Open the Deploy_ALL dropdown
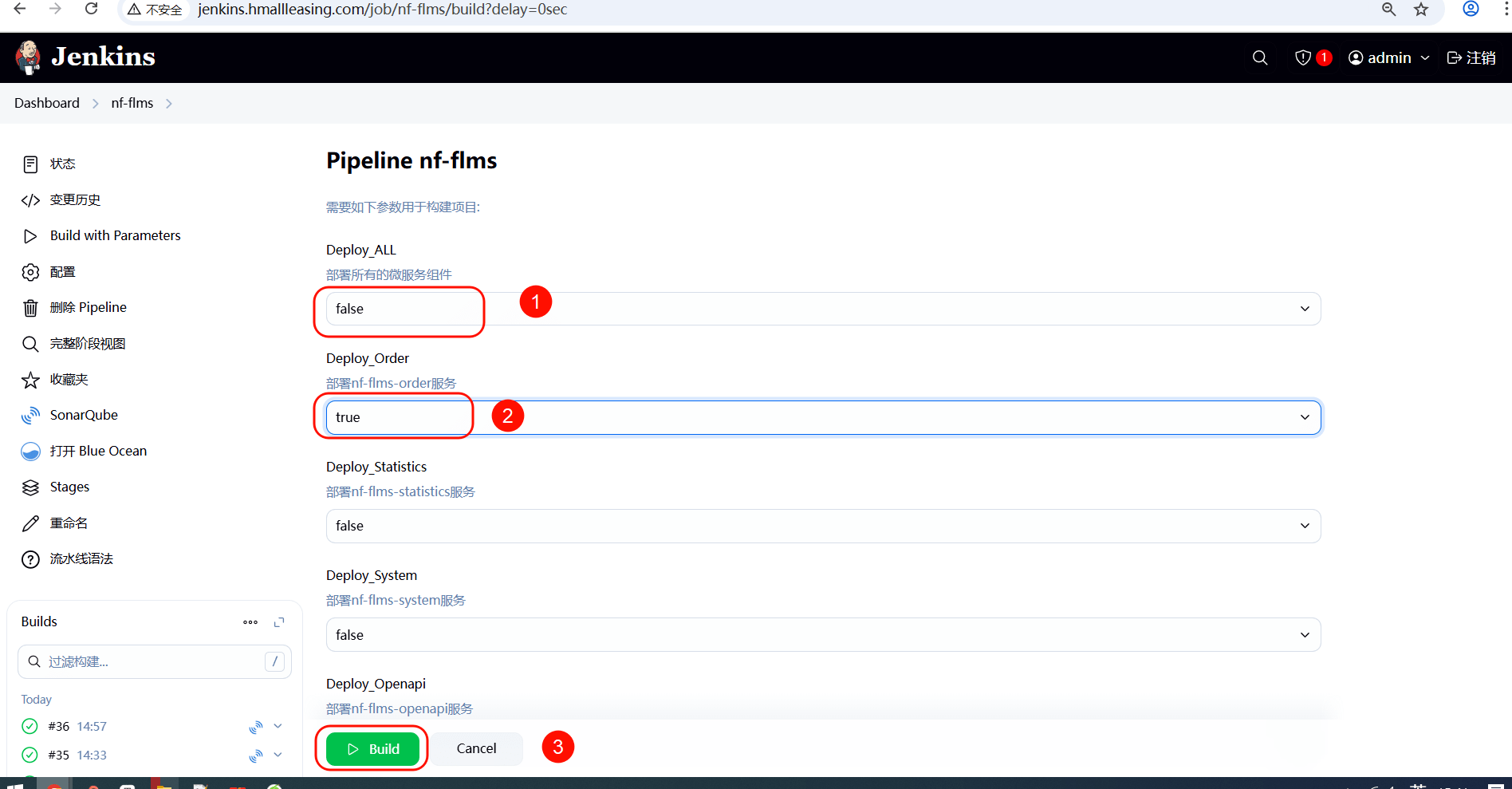 pos(823,309)
